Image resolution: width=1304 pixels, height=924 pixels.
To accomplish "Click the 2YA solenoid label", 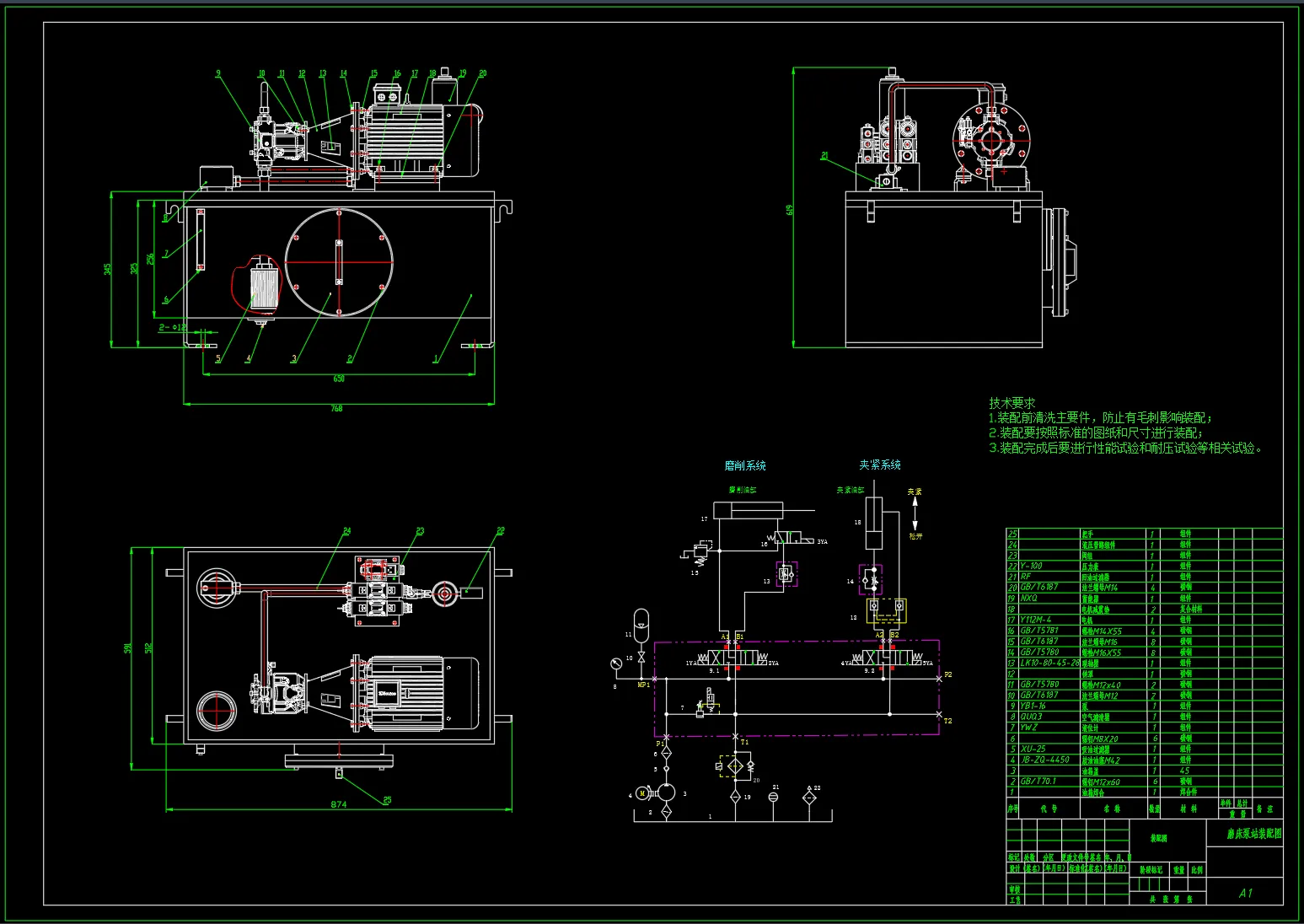I will point(773,663).
